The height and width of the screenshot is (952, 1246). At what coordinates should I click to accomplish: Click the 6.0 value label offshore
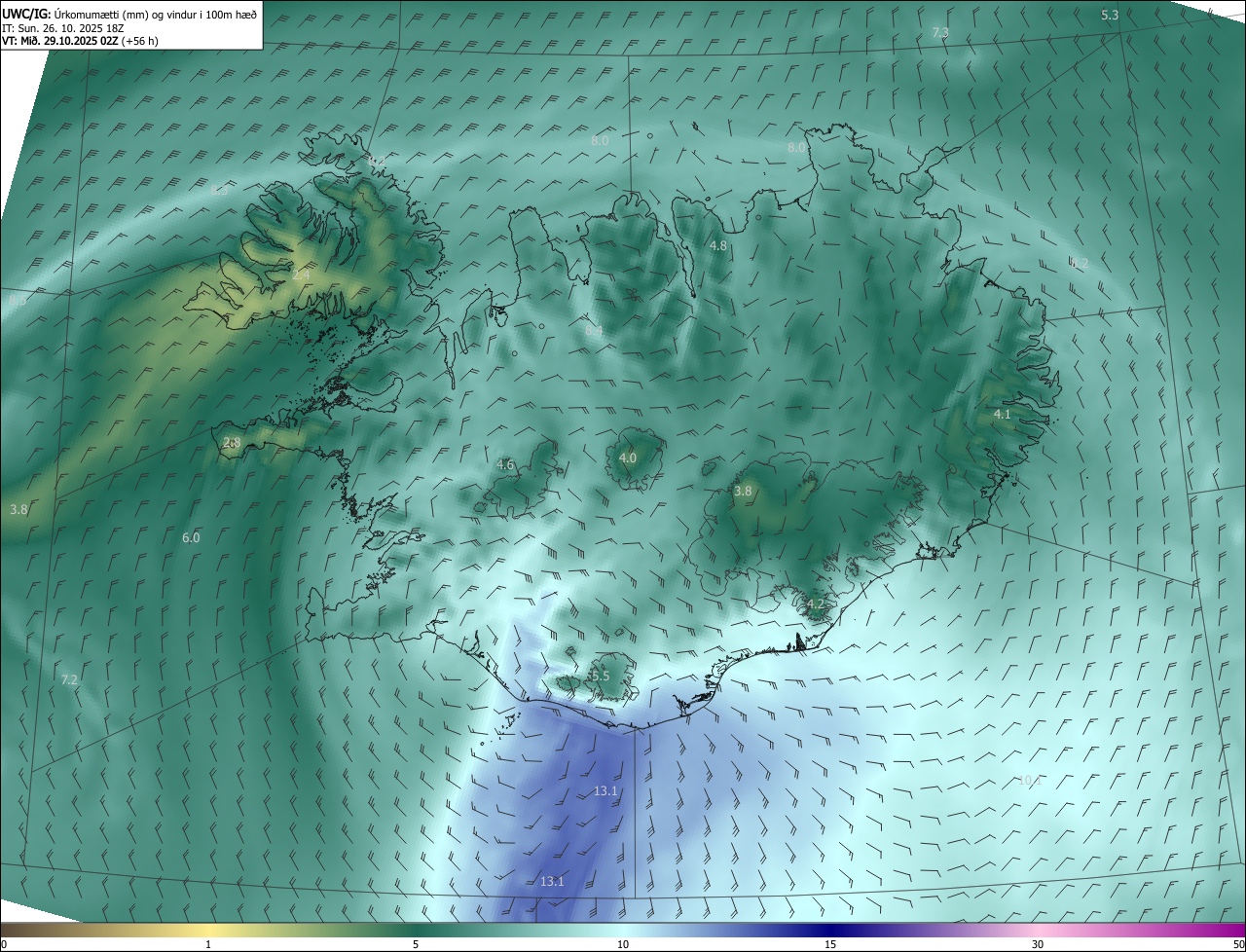(191, 538)
